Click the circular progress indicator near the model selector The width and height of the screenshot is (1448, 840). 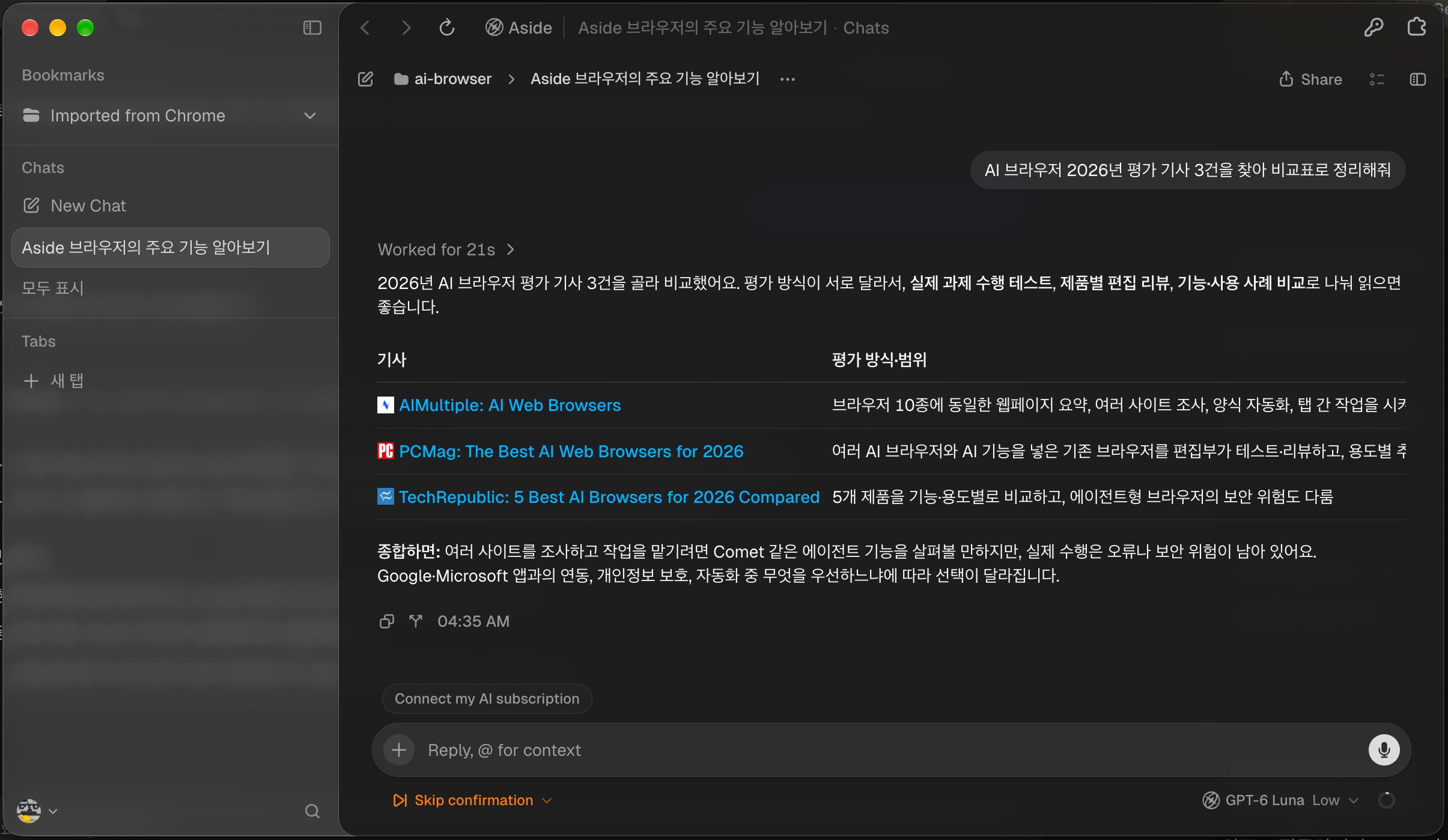[x=1387, y=800]
